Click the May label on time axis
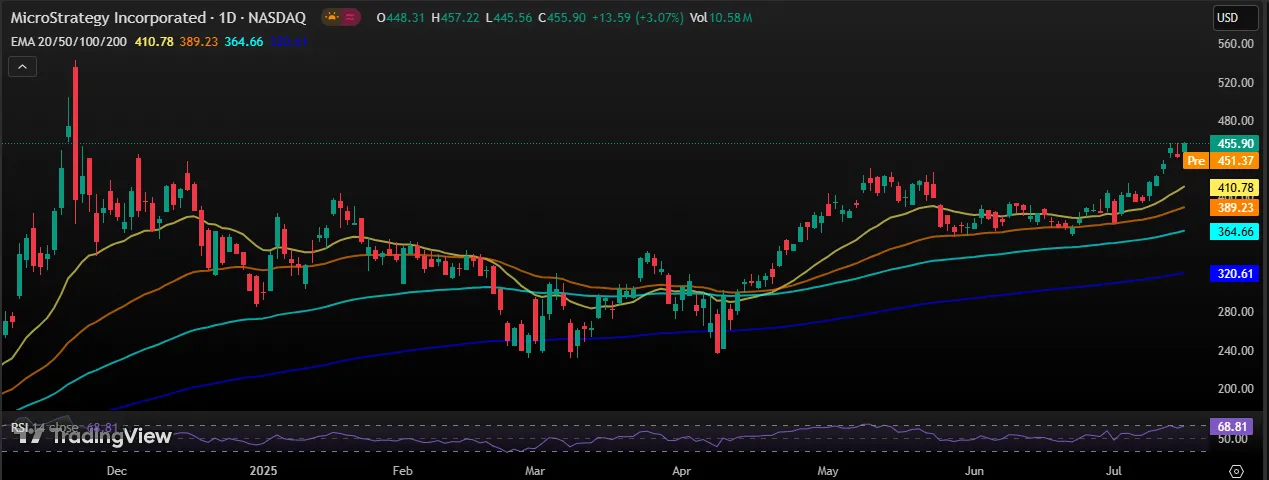This screenshot has width=1269, height=480. pos(826,469)
